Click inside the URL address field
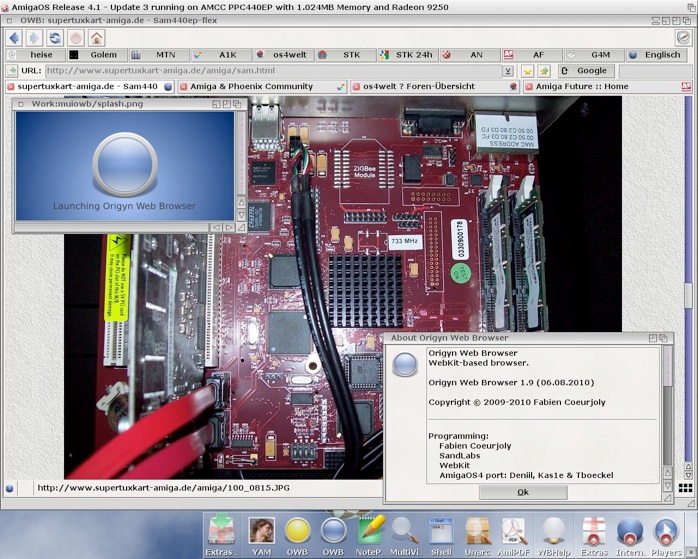 point(270,71)
